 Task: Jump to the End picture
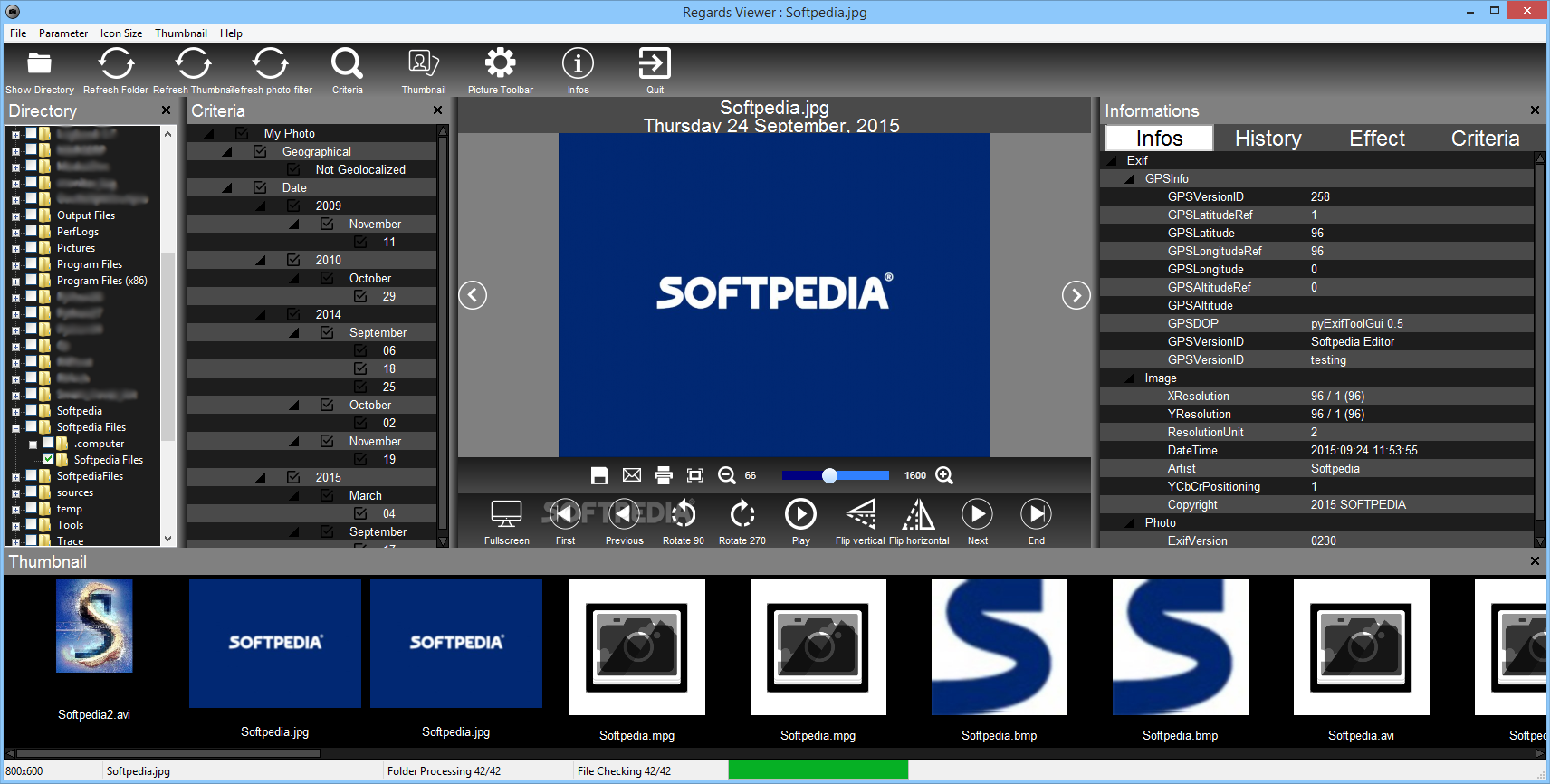click(1036, 514)
